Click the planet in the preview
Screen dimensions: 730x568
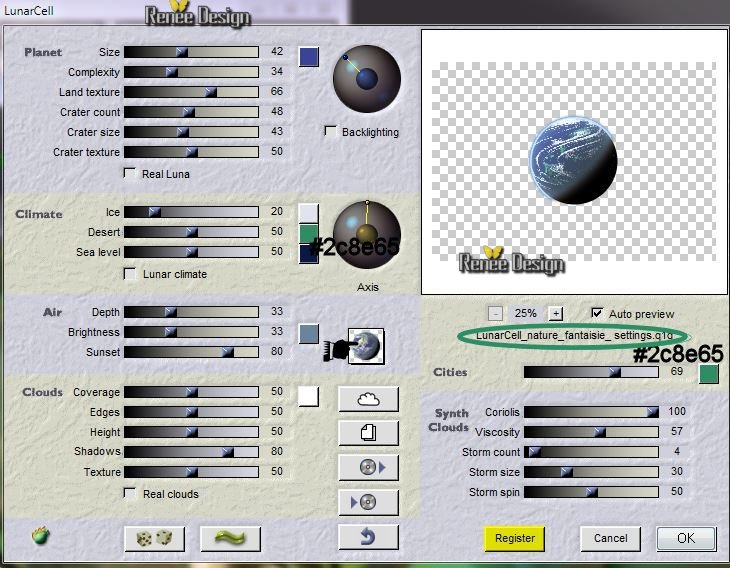(574, 160)
